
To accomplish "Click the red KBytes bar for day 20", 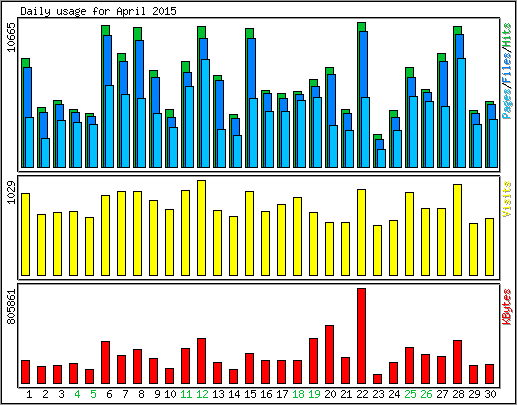I will click(x=329, y=354).
